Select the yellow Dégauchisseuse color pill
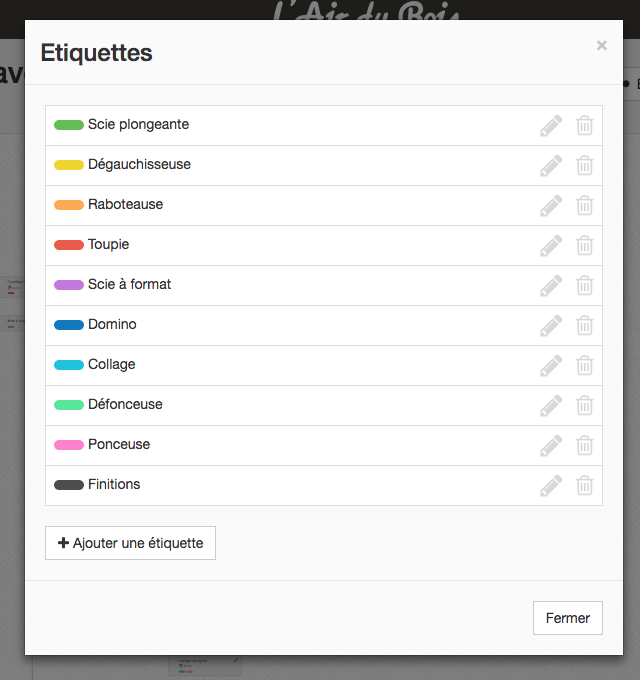640x680 pixels. 69,165
